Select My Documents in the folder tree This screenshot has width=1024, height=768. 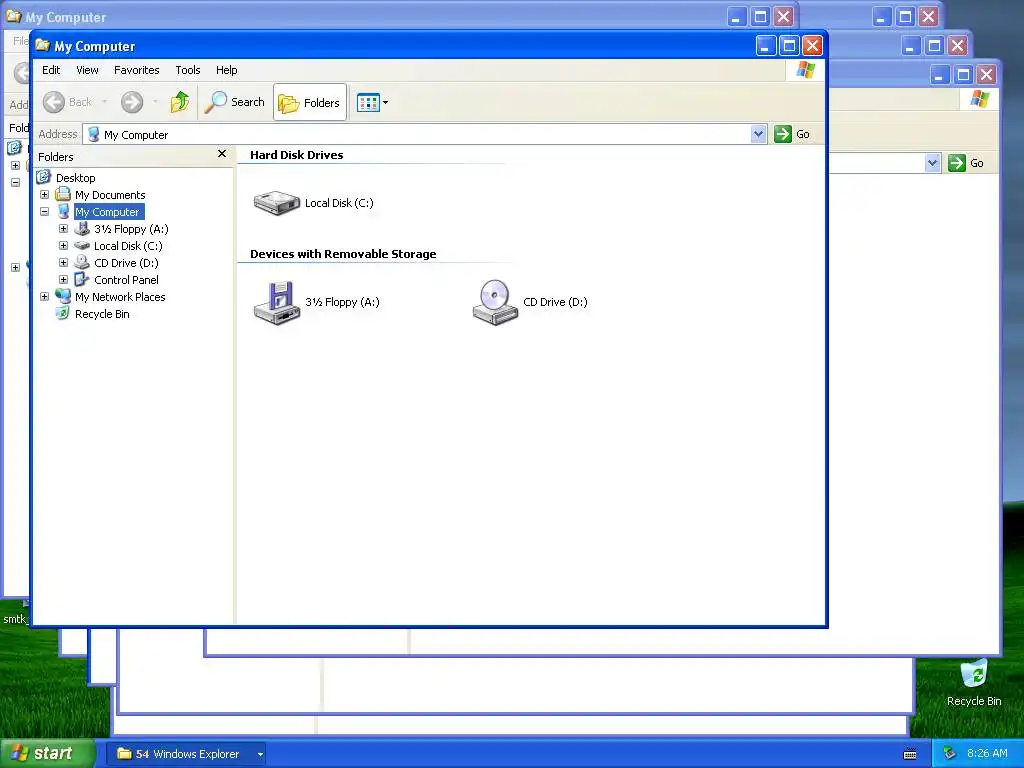pos(110,195)
